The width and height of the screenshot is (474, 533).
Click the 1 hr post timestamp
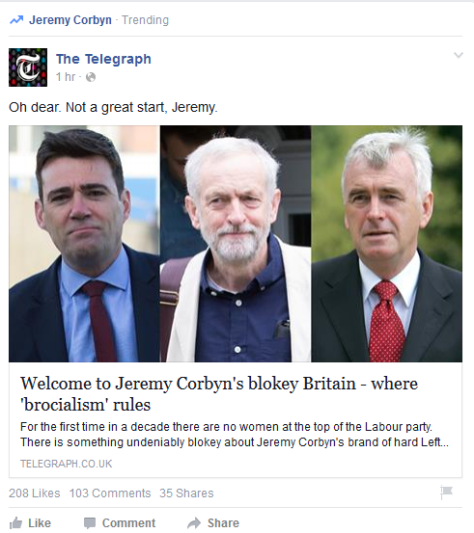point(65,77)
